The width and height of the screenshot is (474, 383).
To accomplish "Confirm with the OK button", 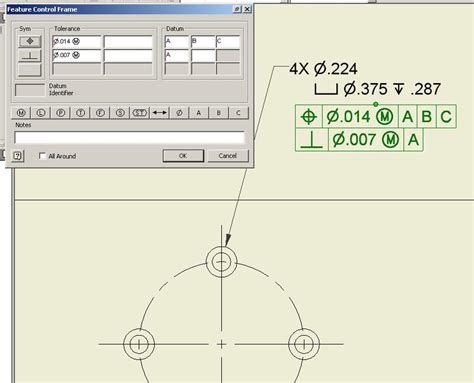I will (x=183, y=156).
